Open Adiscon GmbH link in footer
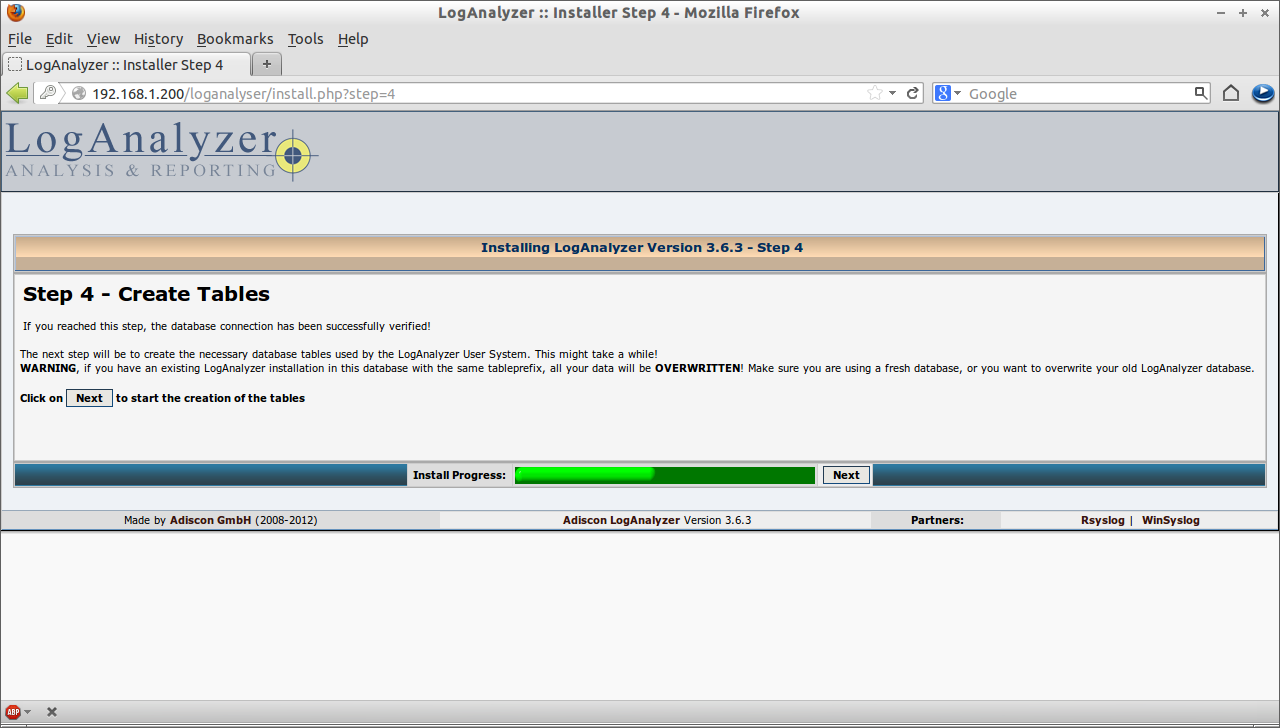 pos(210,520)
